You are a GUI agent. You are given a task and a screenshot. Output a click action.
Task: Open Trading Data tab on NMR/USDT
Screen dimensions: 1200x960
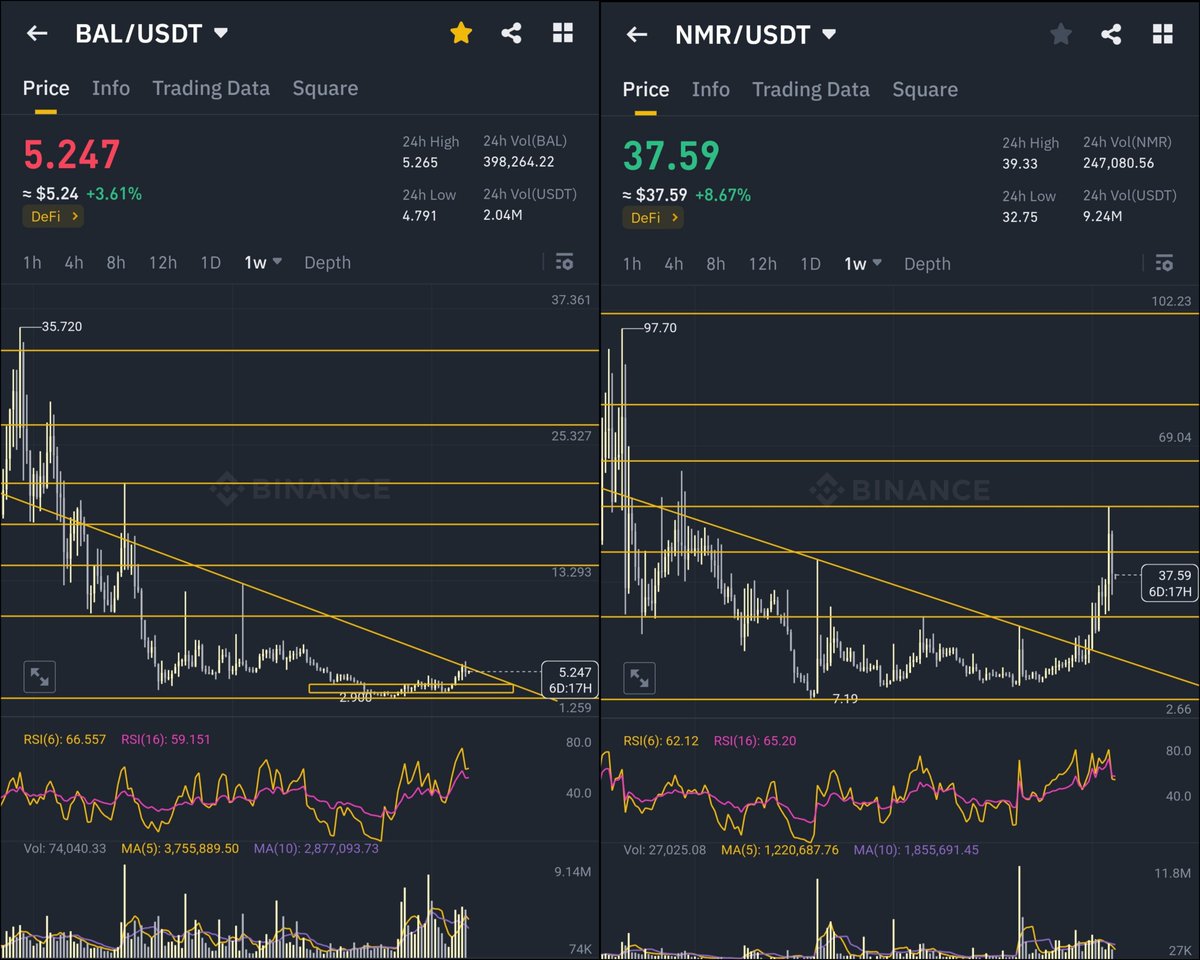[x=811, y=90]
